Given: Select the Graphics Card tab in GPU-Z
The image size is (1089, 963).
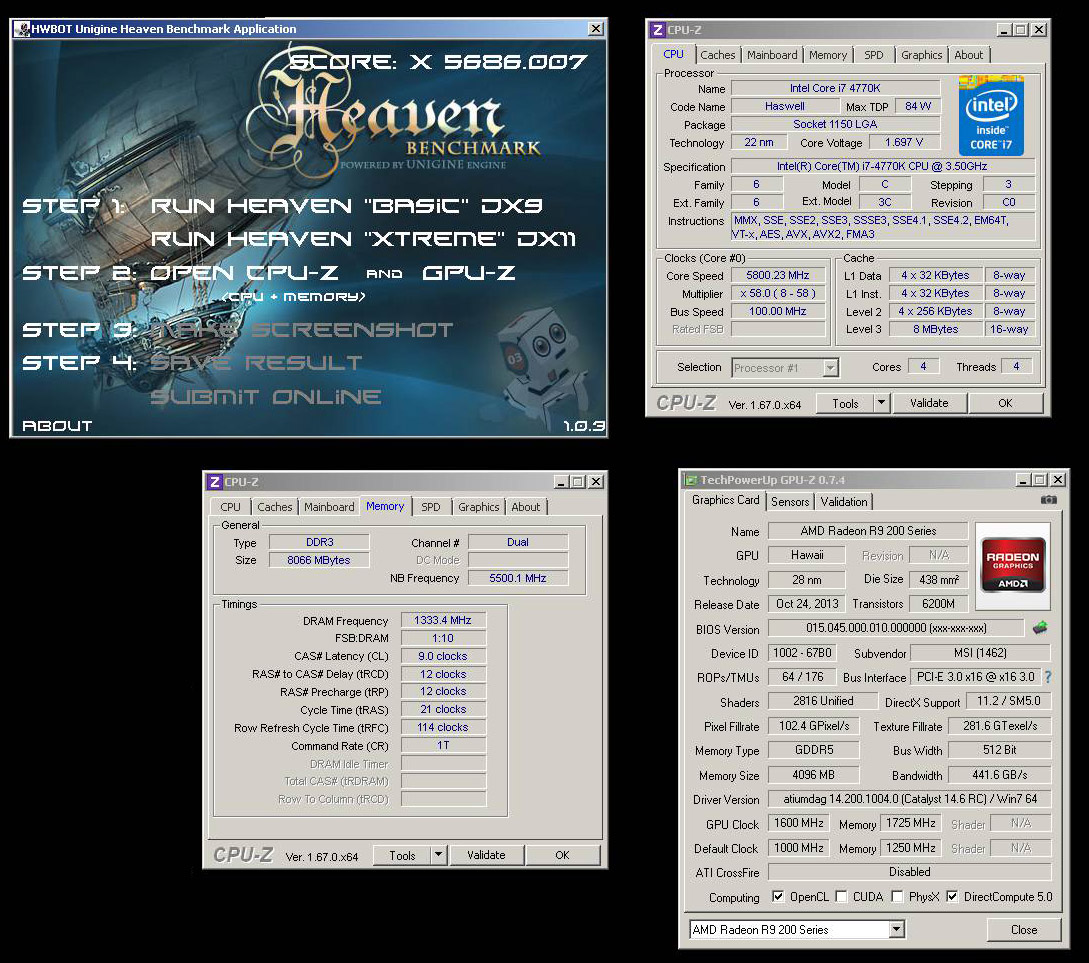Looking at the screenshot, I should click(x=726, y=500).
